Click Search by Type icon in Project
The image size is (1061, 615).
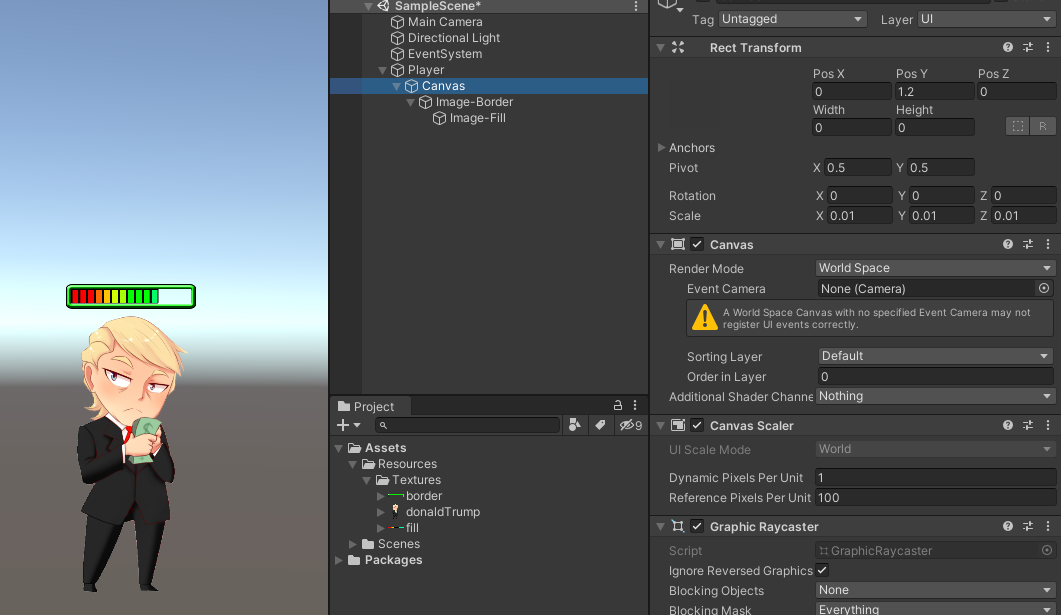tap(574, 425)
